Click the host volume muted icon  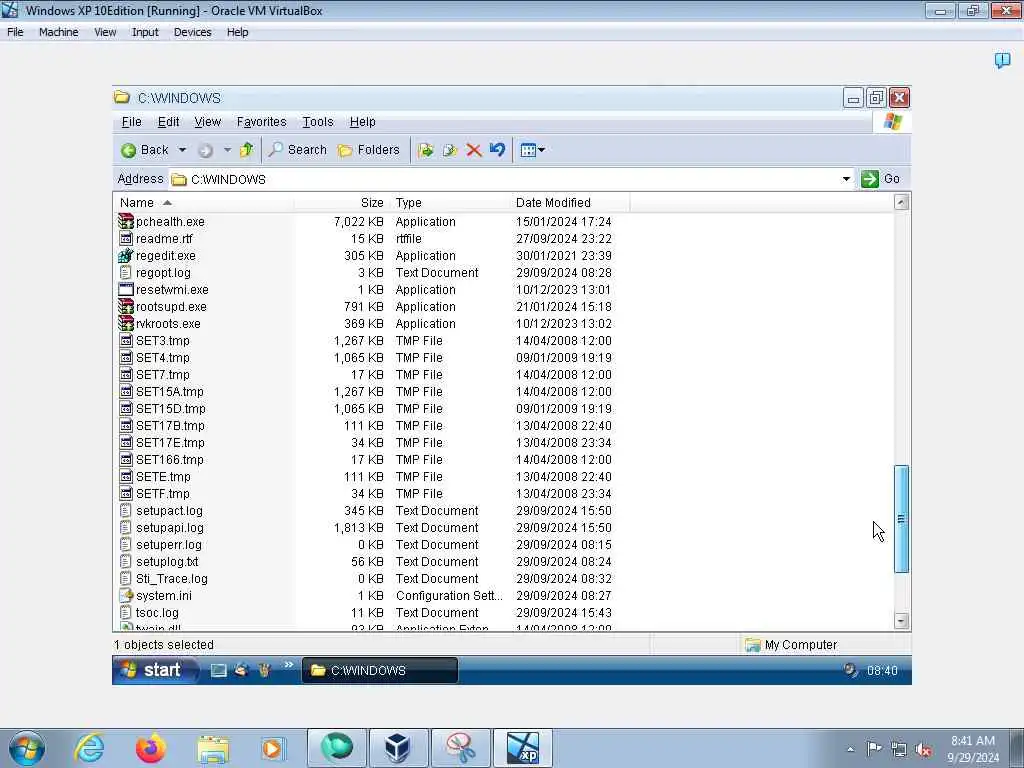pos(923,750)
